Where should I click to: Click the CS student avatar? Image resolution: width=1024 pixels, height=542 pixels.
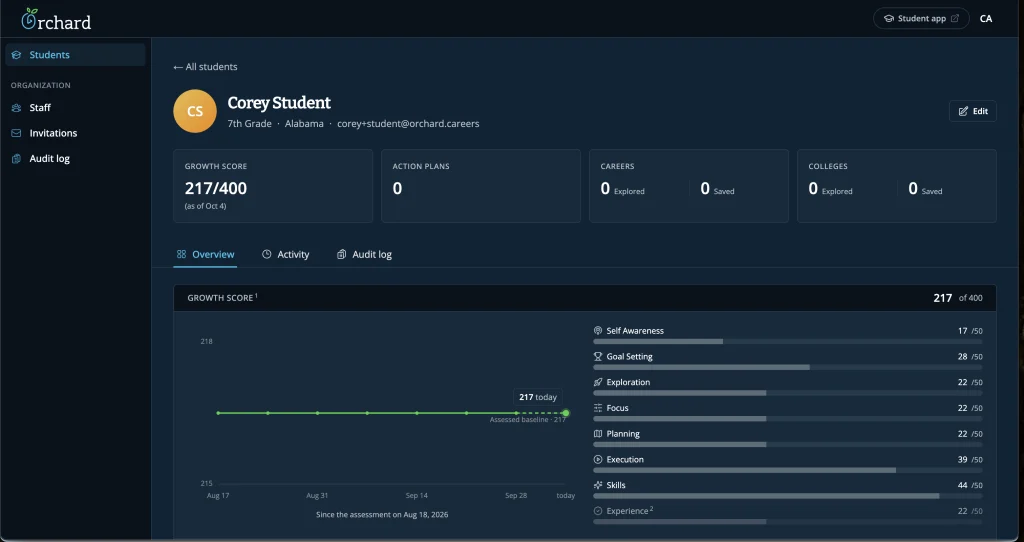195,111
